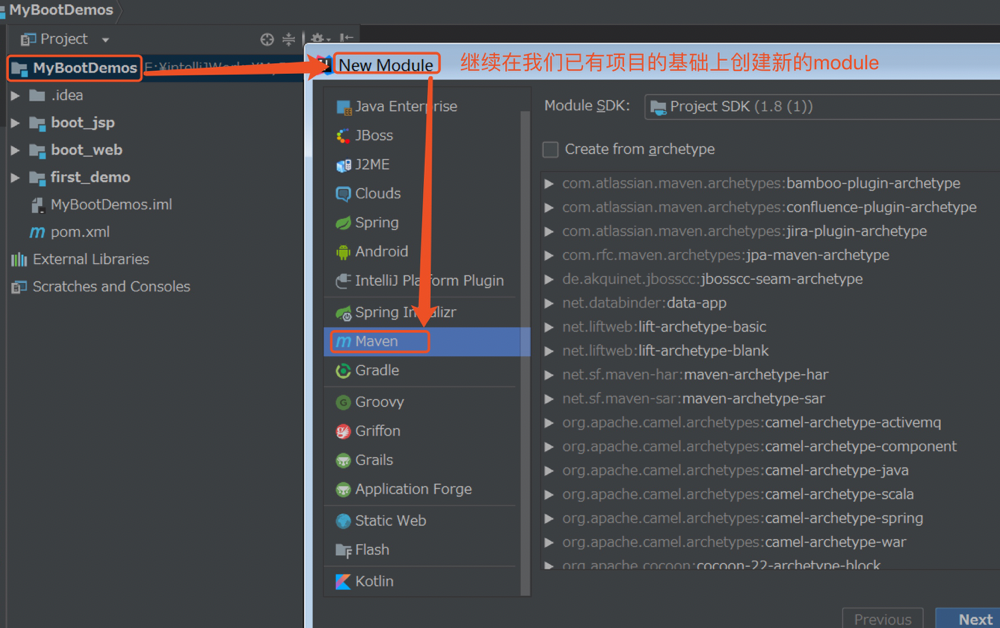Click the MyBootDemos breadcrumb in title bar
The image size is (1000, 628).
(x=61, y=10)
